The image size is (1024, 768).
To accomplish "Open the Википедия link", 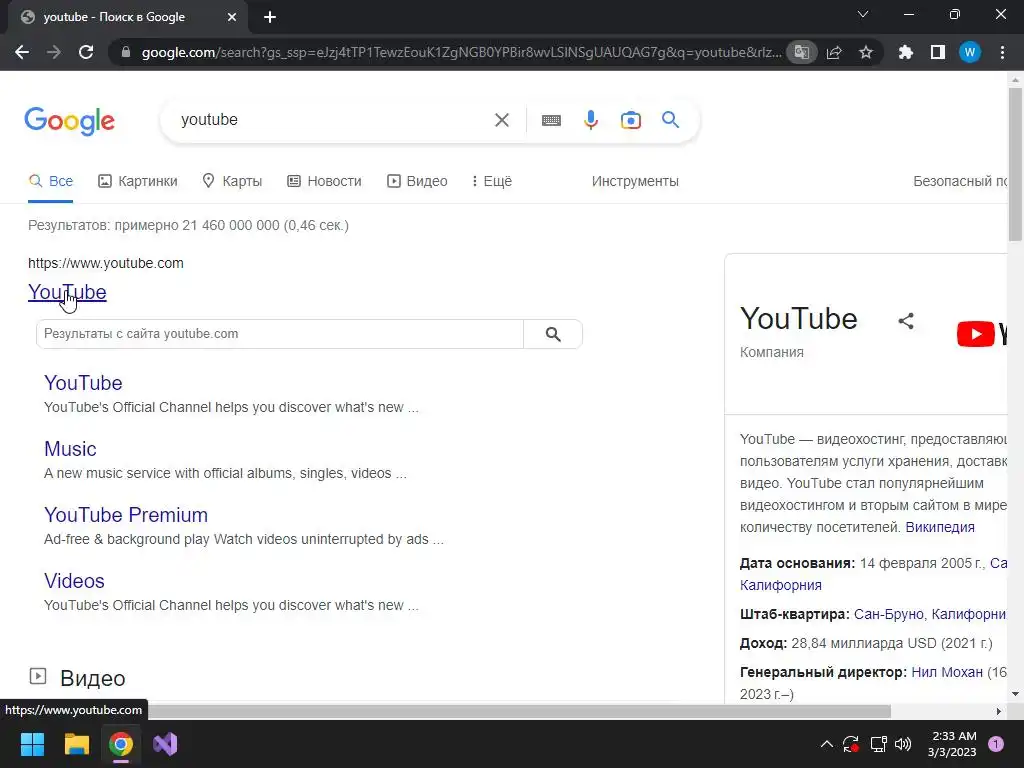I will click(940, 527).
